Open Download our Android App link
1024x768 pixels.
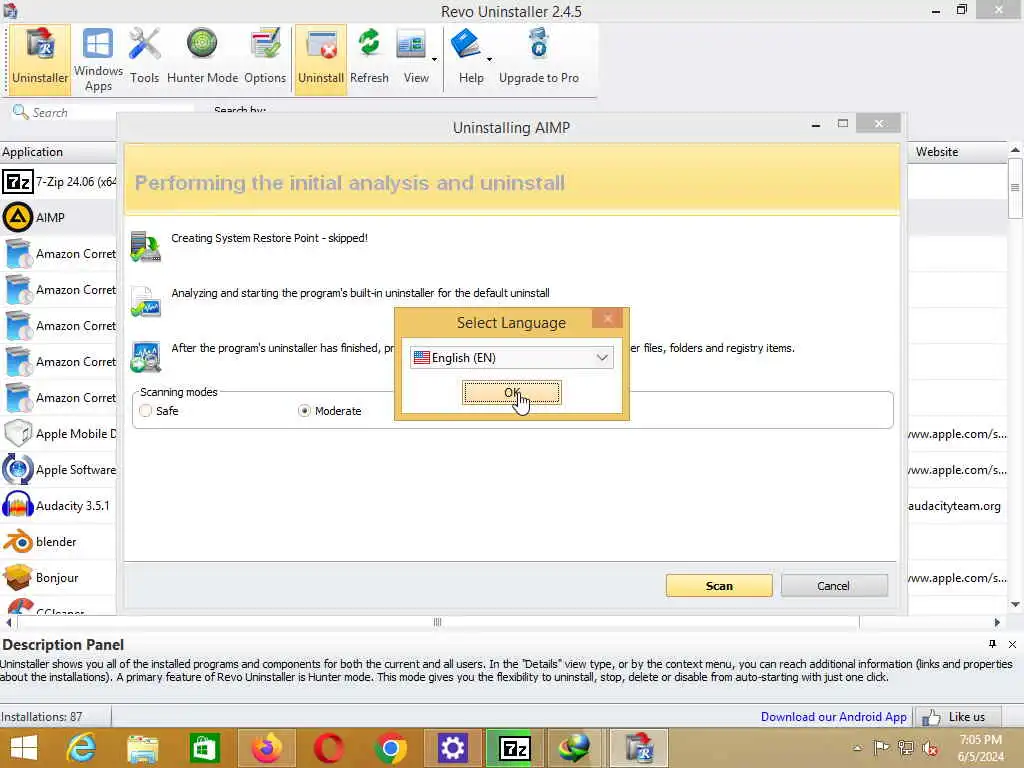(833, 716)
